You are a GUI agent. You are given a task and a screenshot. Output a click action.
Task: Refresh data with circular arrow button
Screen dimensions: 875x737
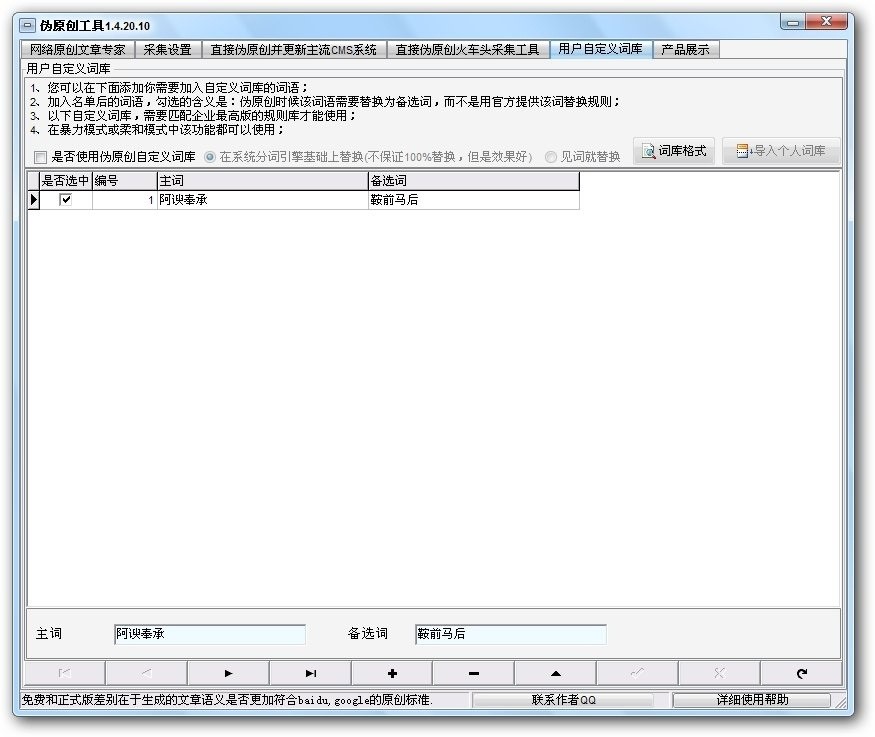point(801,673)
